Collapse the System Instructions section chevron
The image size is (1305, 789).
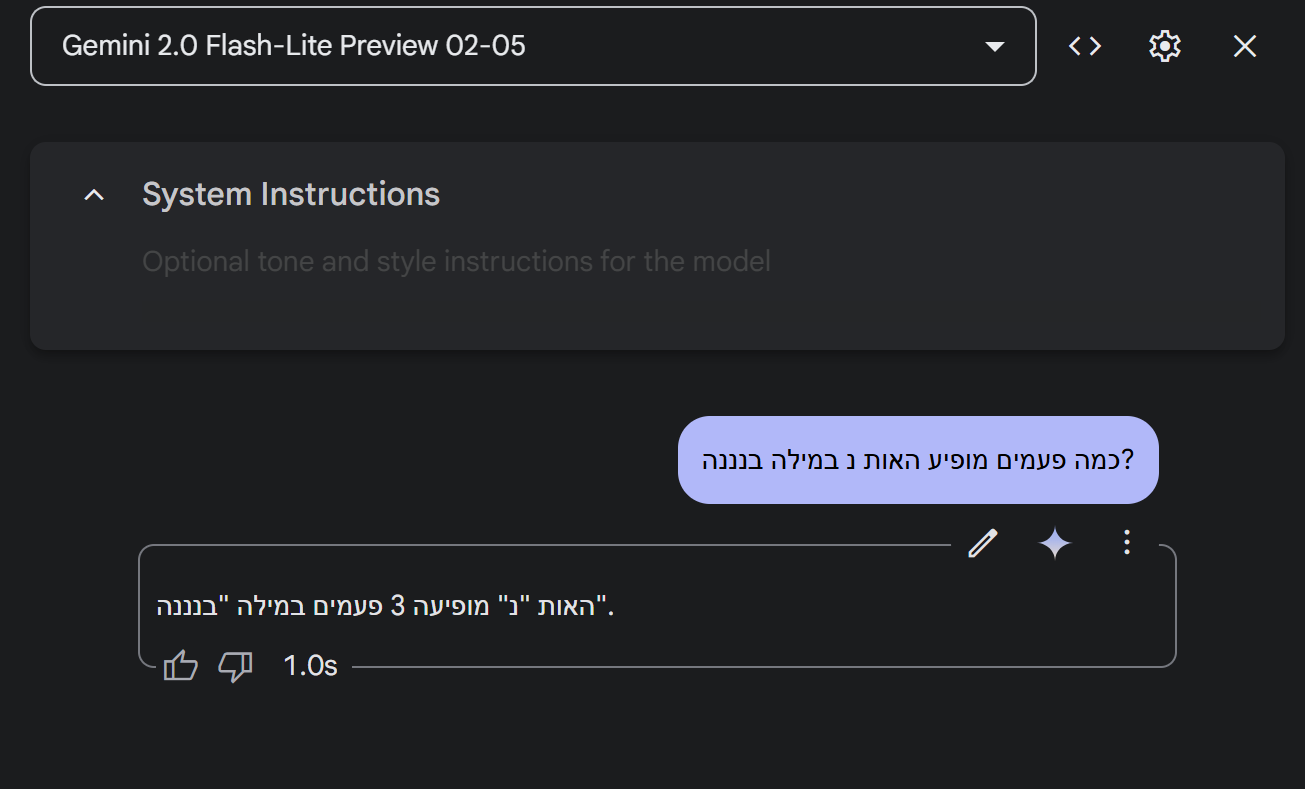tap(94, 195)
